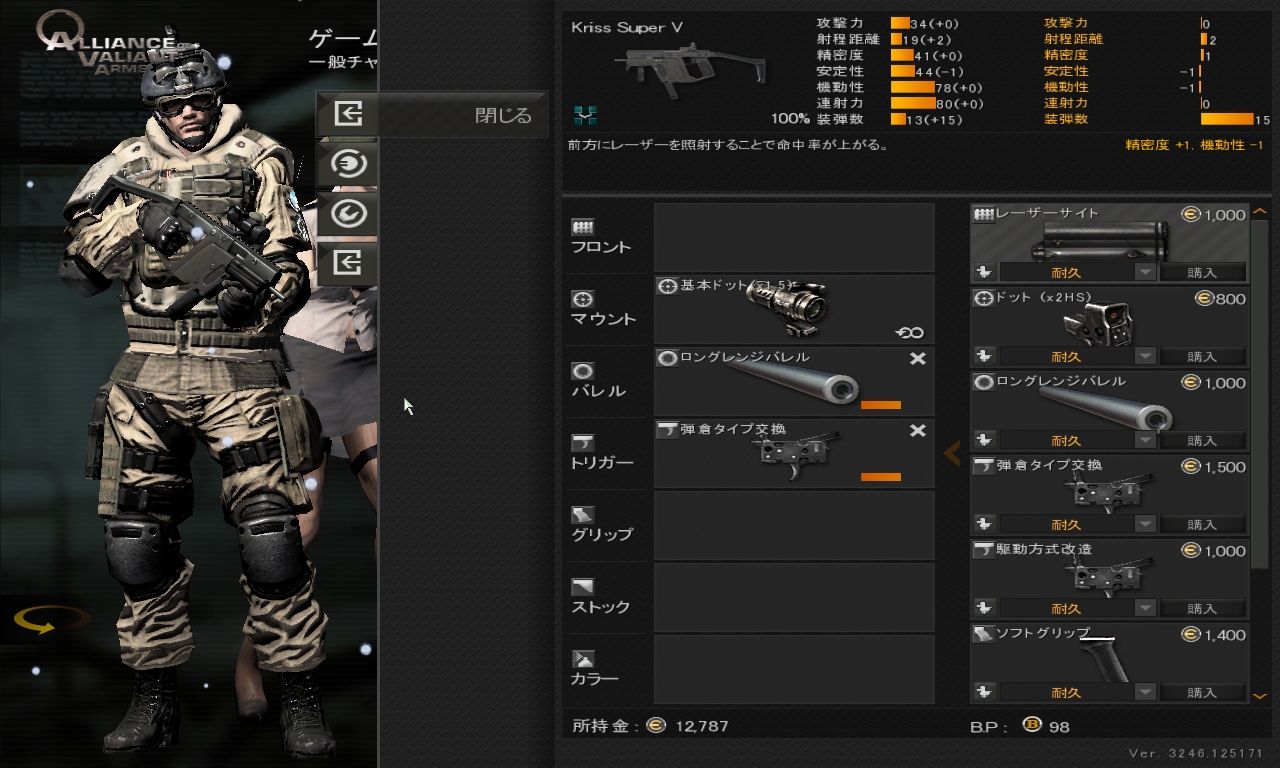Select the フロント attachment category
Viewport: 1280px width, 768px height.
(603, 237)
